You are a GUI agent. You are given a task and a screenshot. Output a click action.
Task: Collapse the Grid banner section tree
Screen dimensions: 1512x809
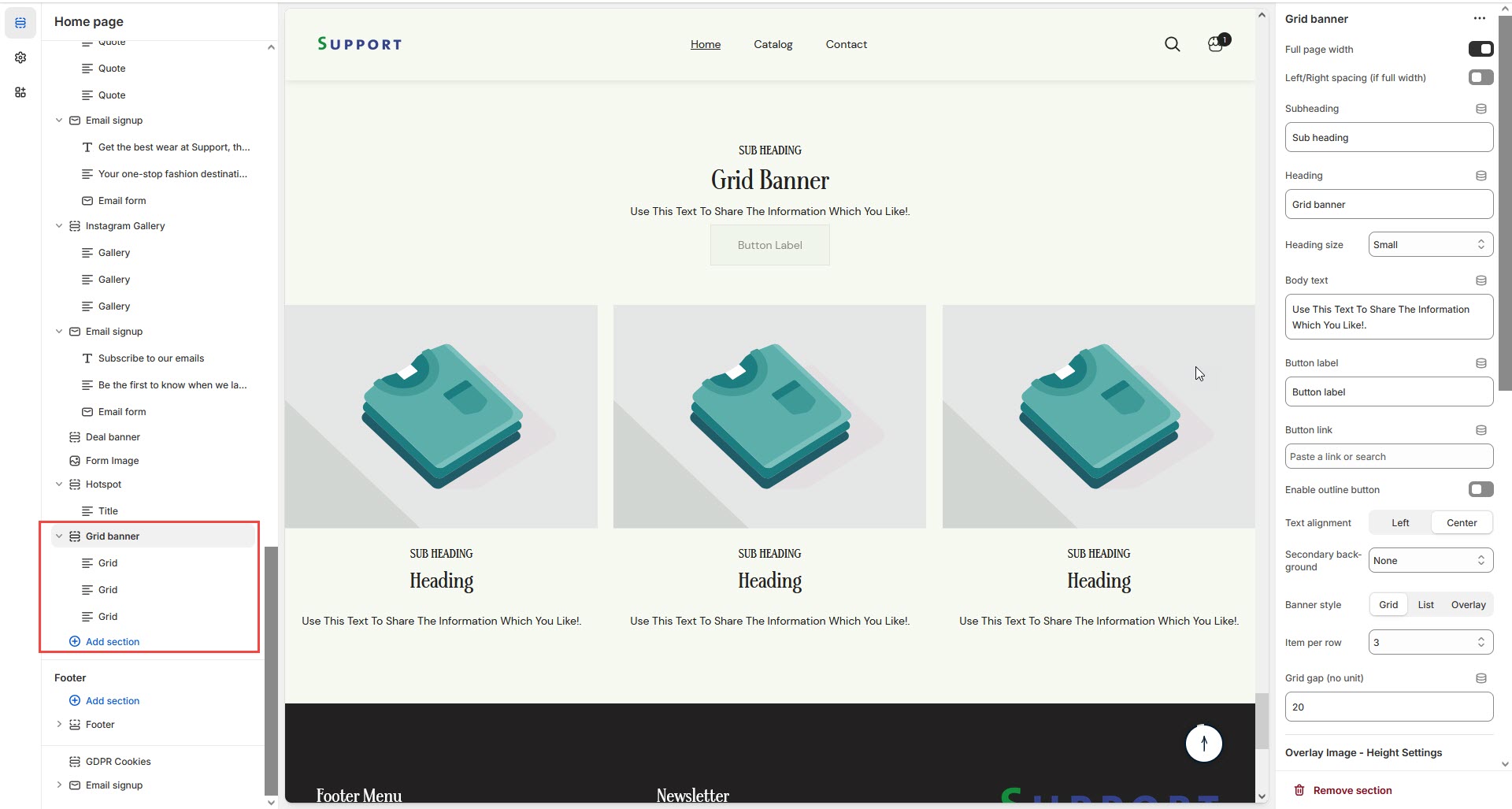(59, 536)
